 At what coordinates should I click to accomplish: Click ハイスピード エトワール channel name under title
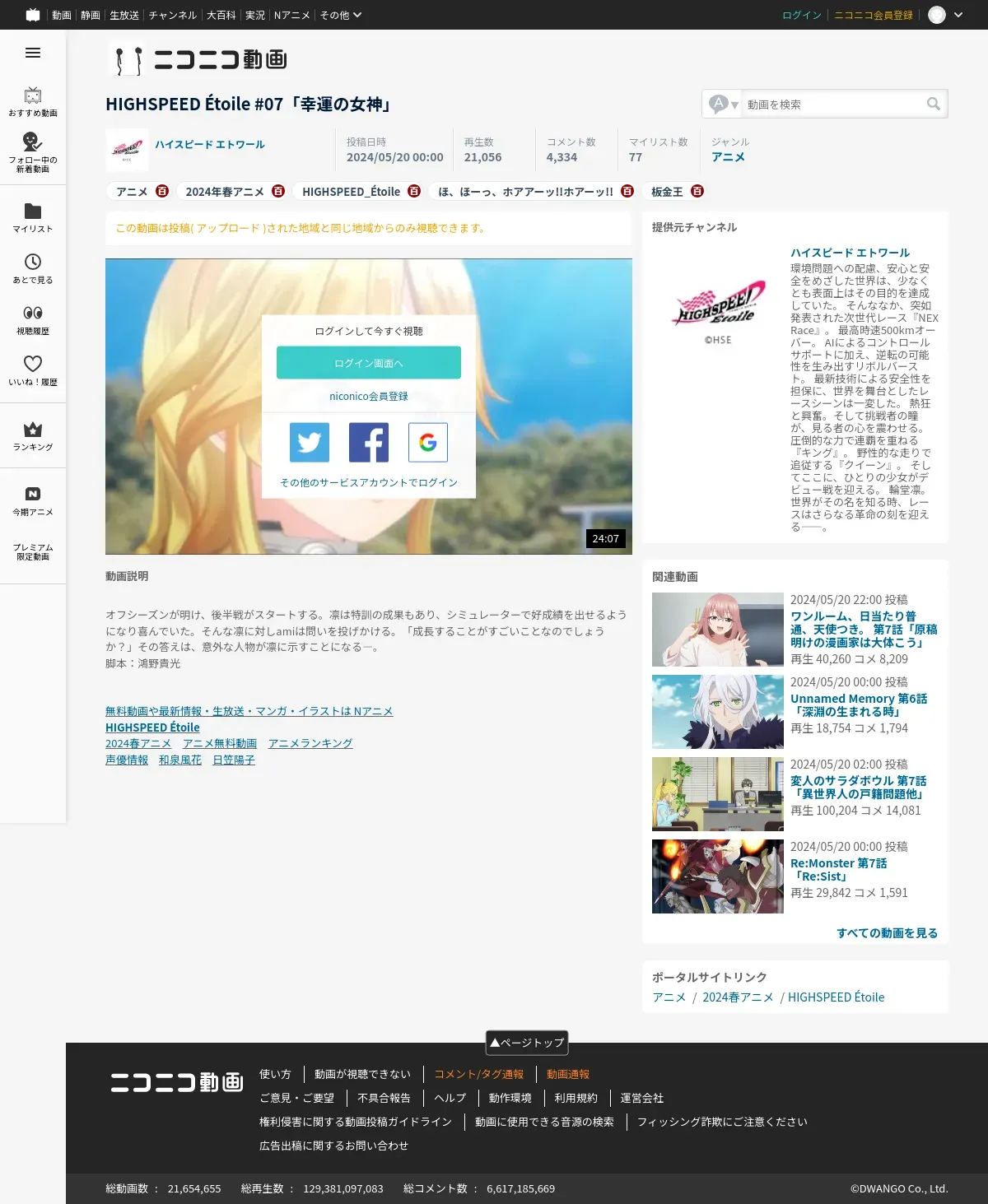pos(210,144)
